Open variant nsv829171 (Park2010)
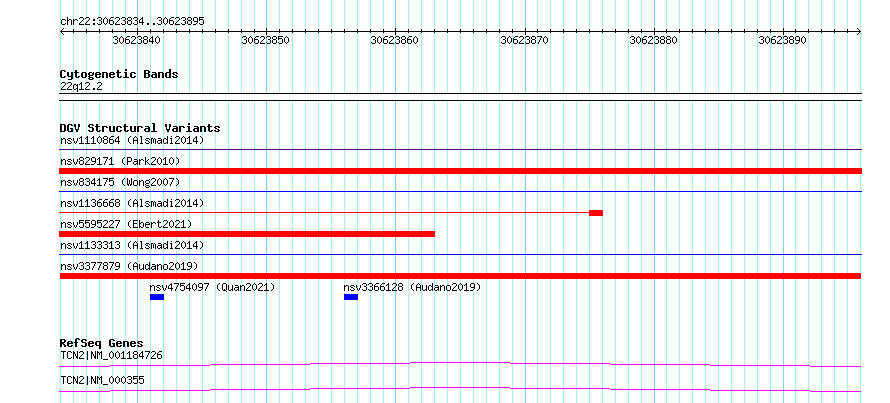This screenshot has height=403, width=890. point(120,161)
